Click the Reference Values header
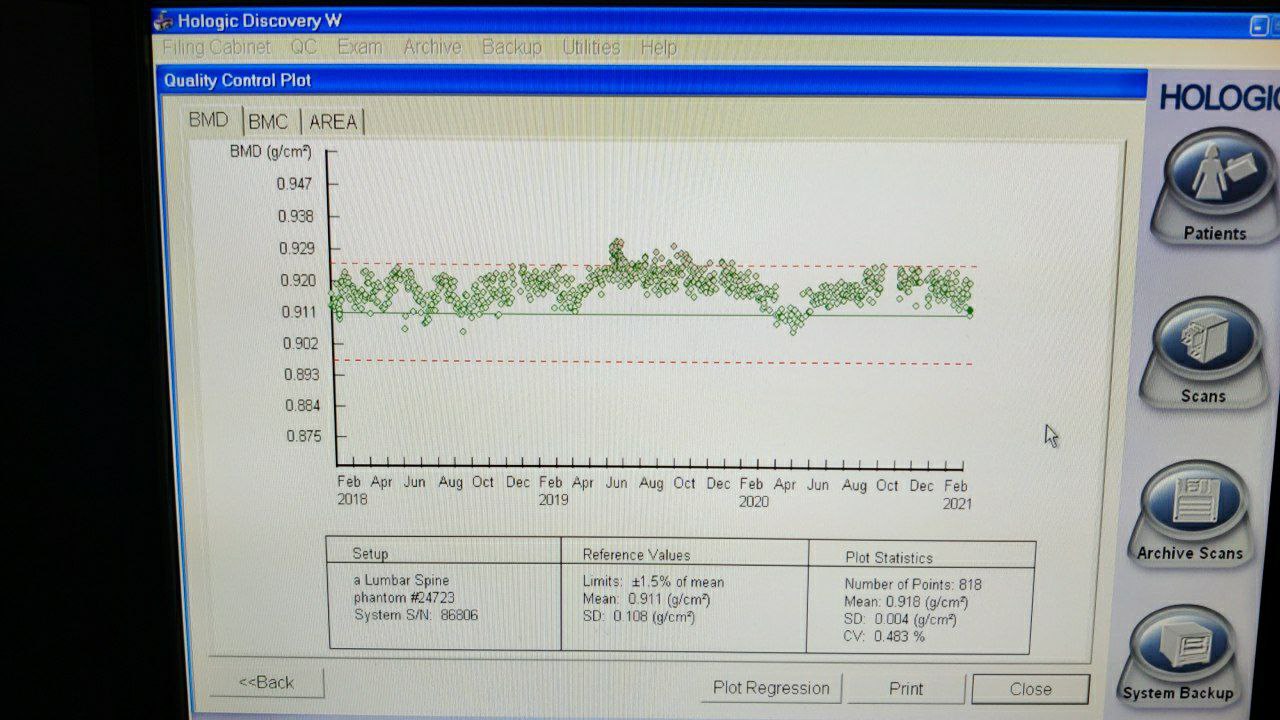 click(x=636, y=555)
